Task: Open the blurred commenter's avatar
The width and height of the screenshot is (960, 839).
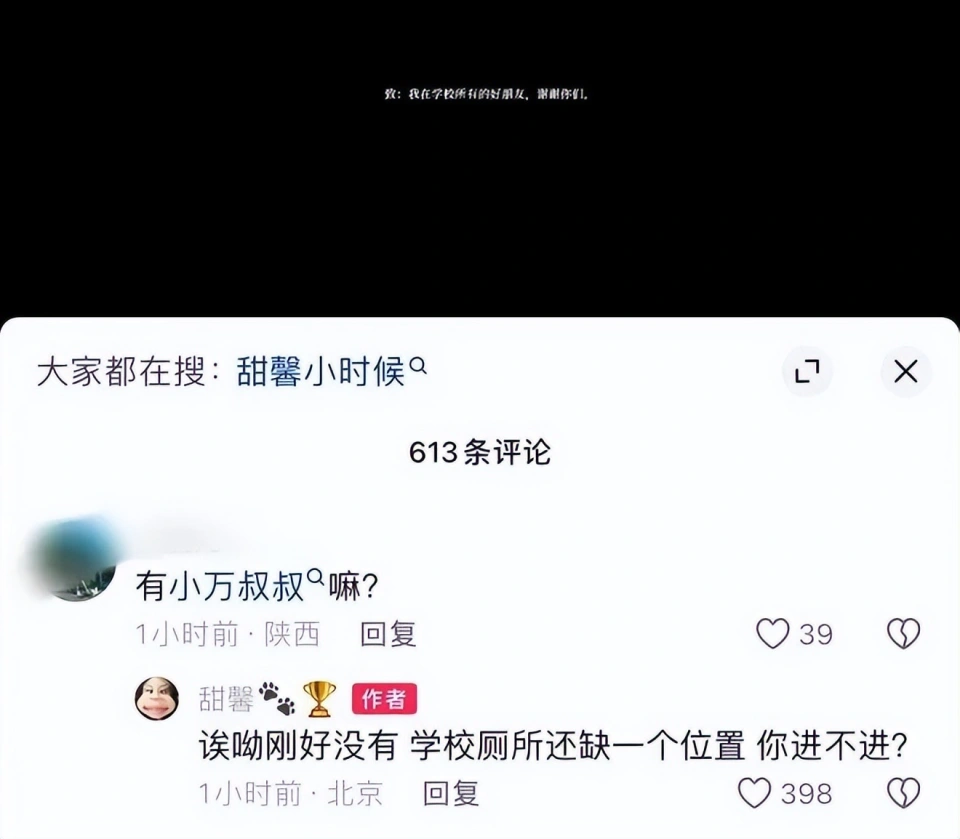Action: point(76,560)
